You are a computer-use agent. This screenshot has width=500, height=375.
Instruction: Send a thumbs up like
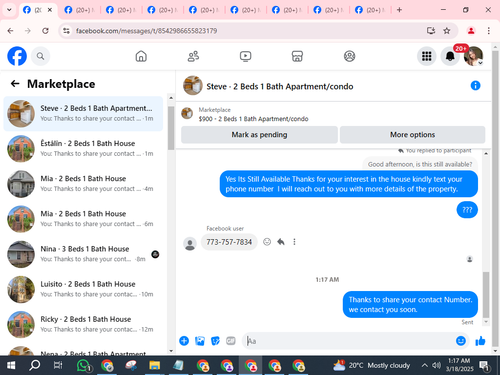point(480,341)
